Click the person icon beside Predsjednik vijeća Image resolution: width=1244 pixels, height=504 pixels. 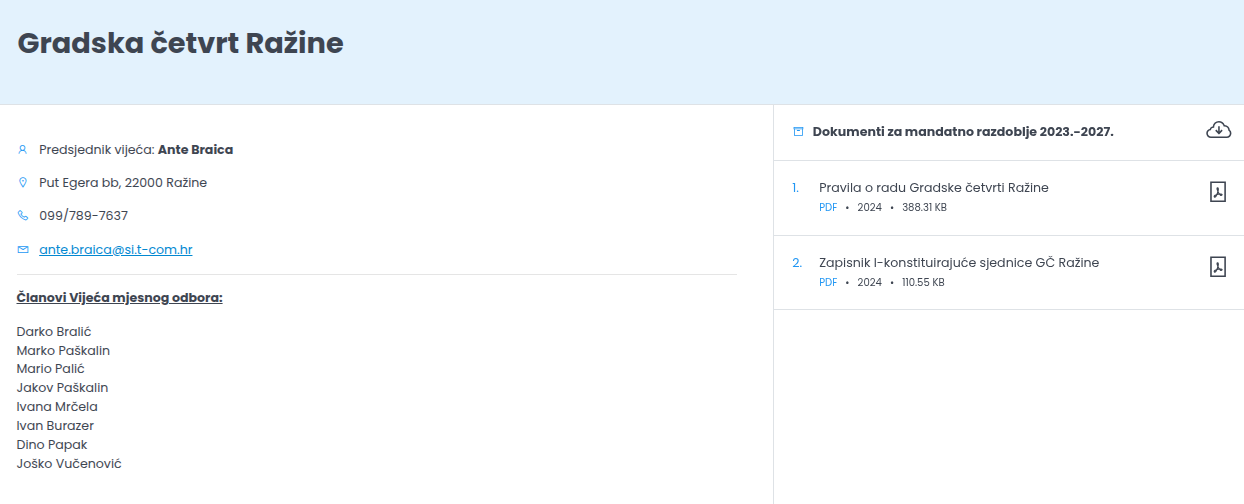[23, 150]
